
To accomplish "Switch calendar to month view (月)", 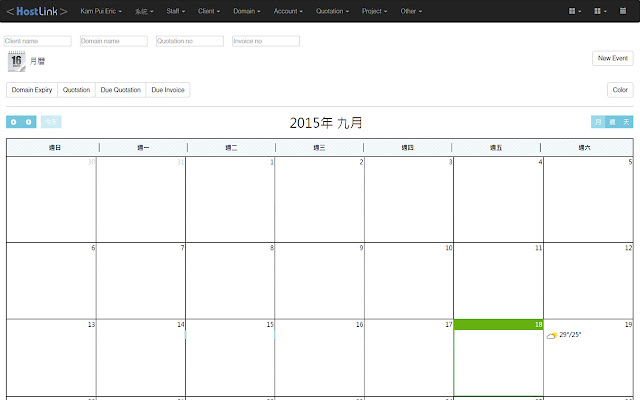I will pos(598,122).
